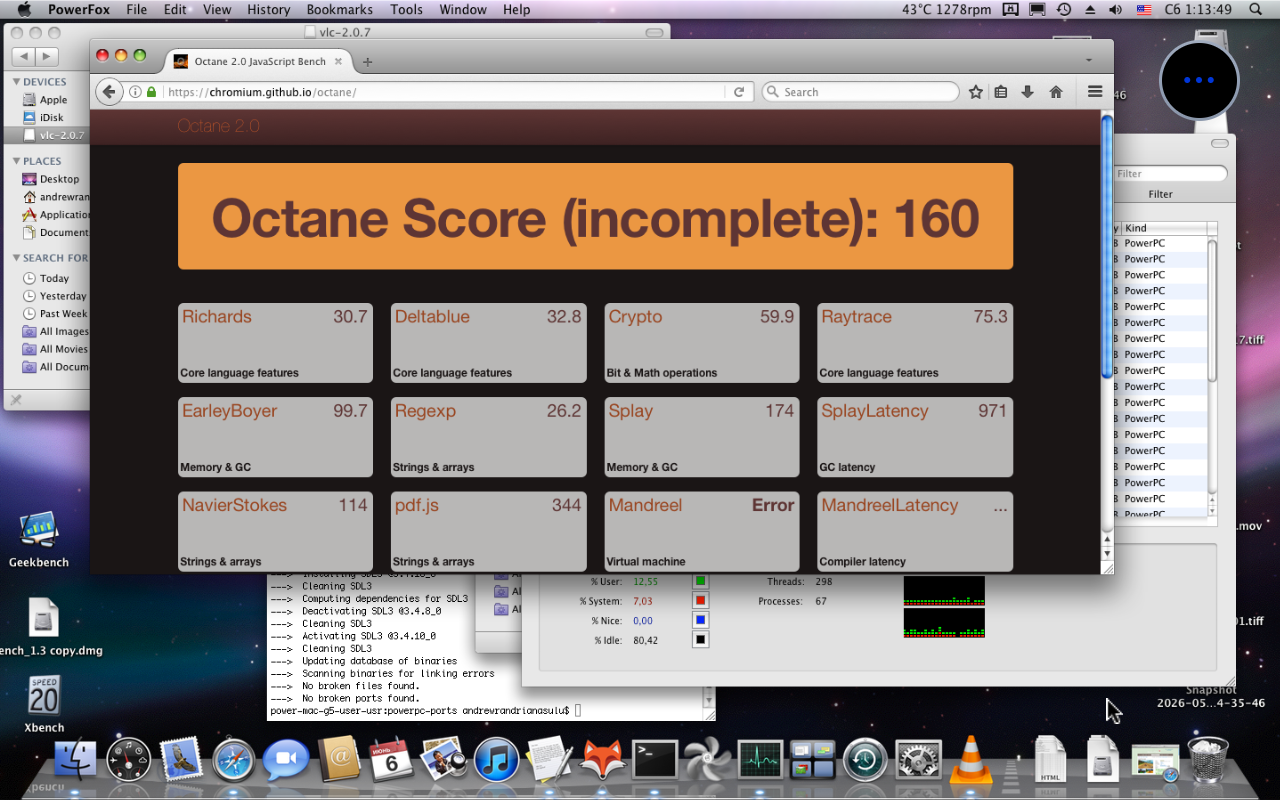Click the blue % Nice color swatch
1280x800 pixels.
[x=701, y=620]
